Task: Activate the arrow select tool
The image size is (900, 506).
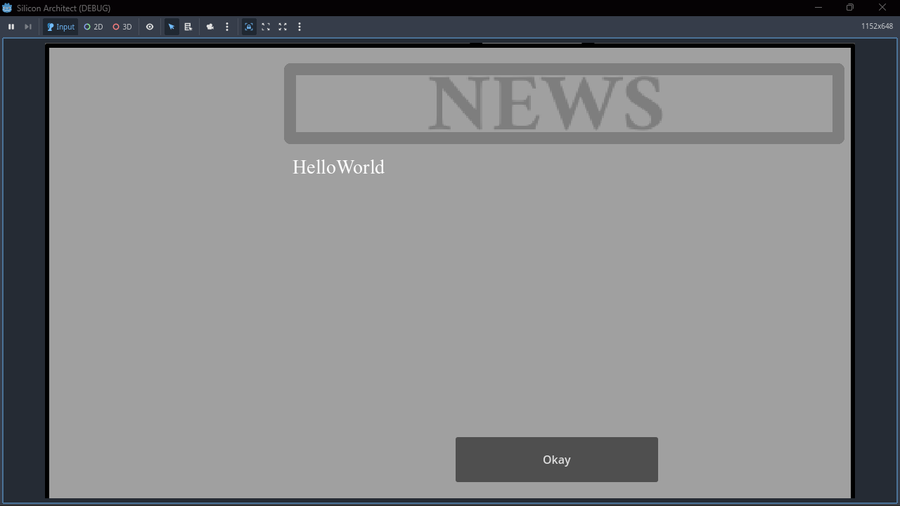Action: tap(171, 27)
